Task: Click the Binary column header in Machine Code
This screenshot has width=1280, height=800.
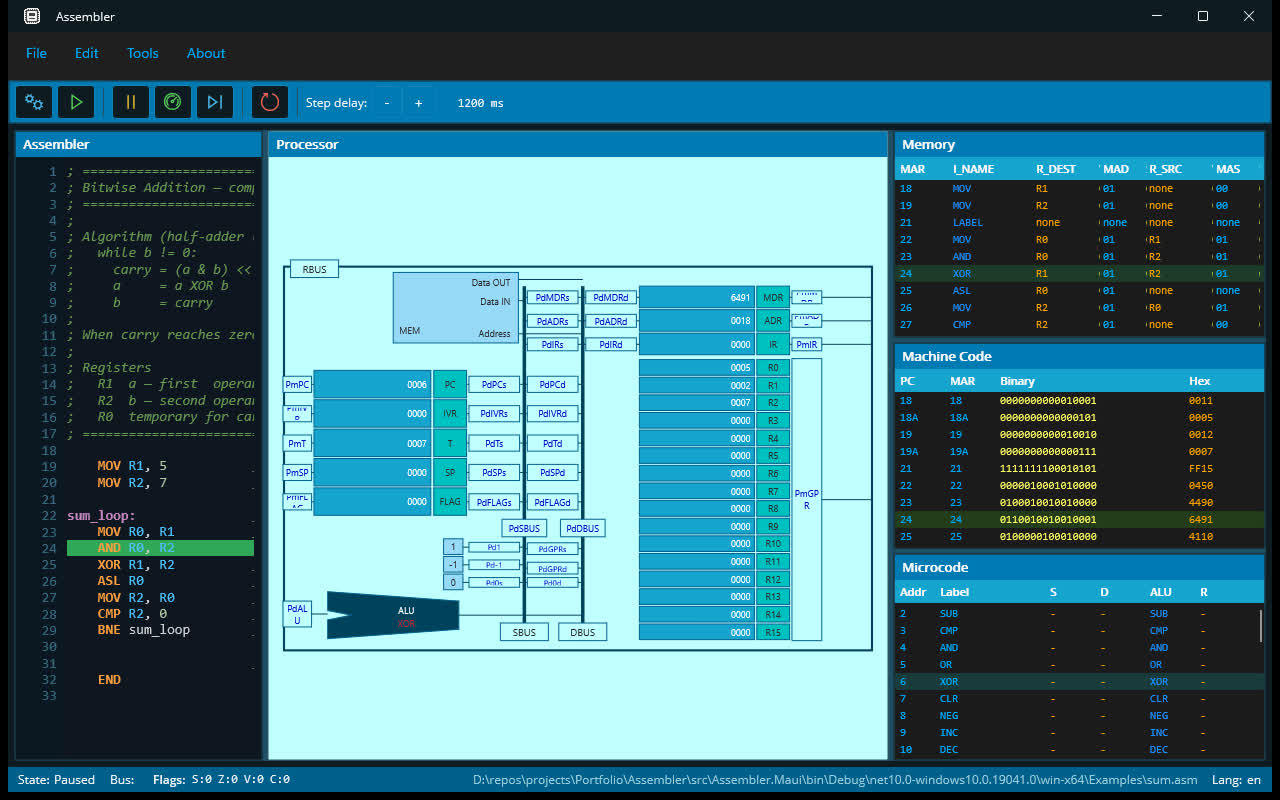Action: click(x=1017, y=381)
